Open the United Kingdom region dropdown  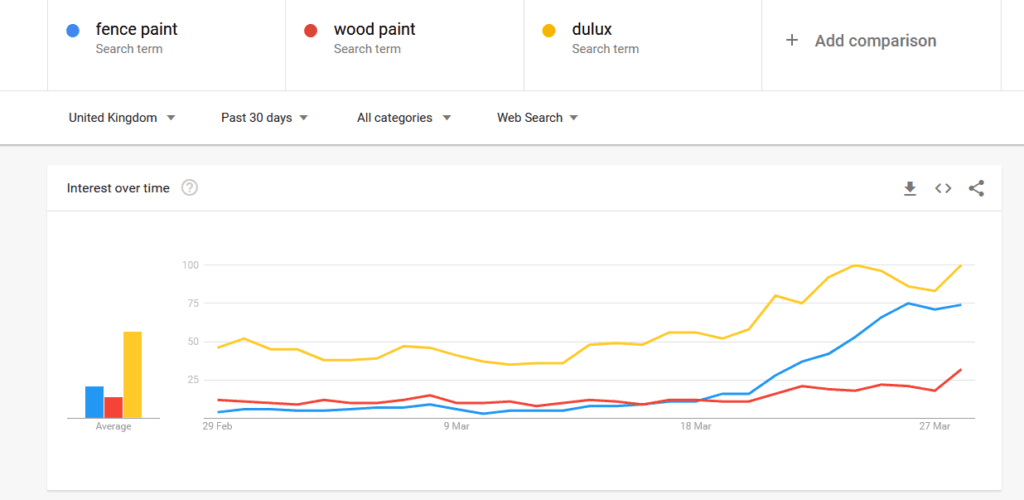pos(122,118)
